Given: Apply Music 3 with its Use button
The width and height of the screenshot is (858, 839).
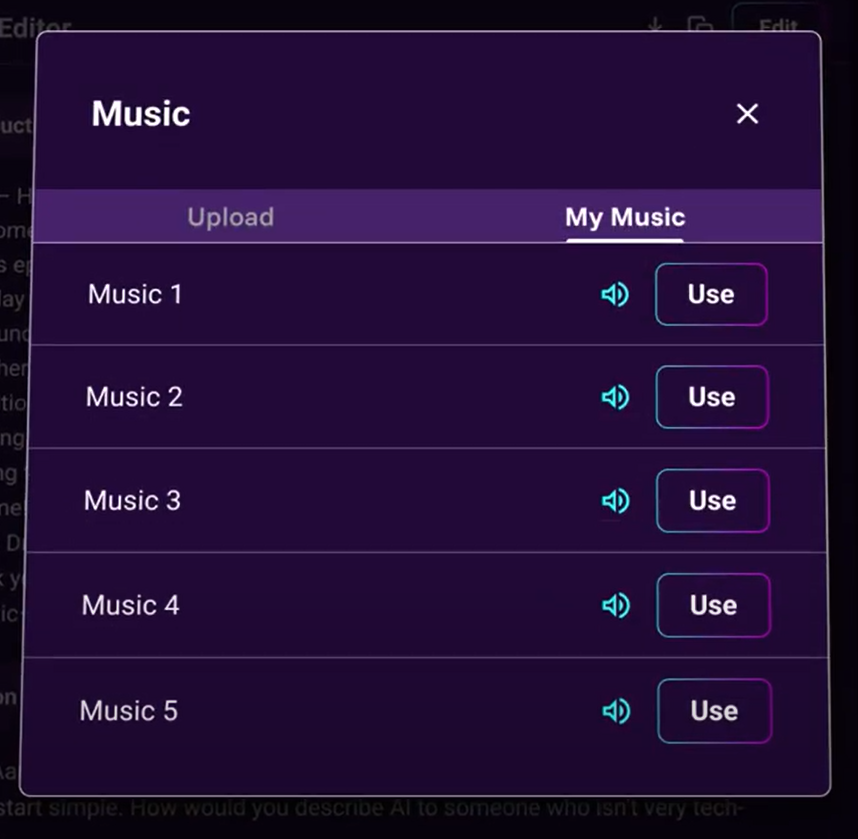Looking at the screenshot, I should (x=712, y=501).
